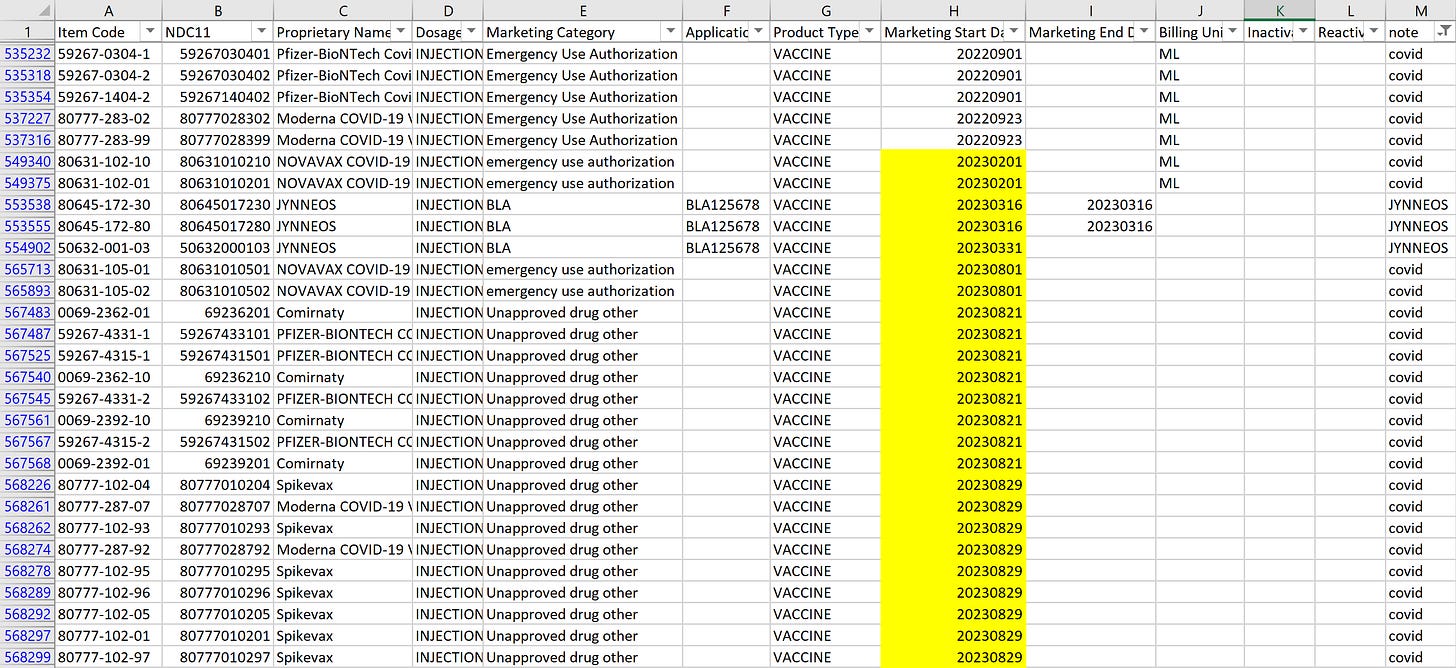This screenshot has height=668, width=1456.
Task: Click item code cell 59267-4331-1
Action: pos(109,335)
